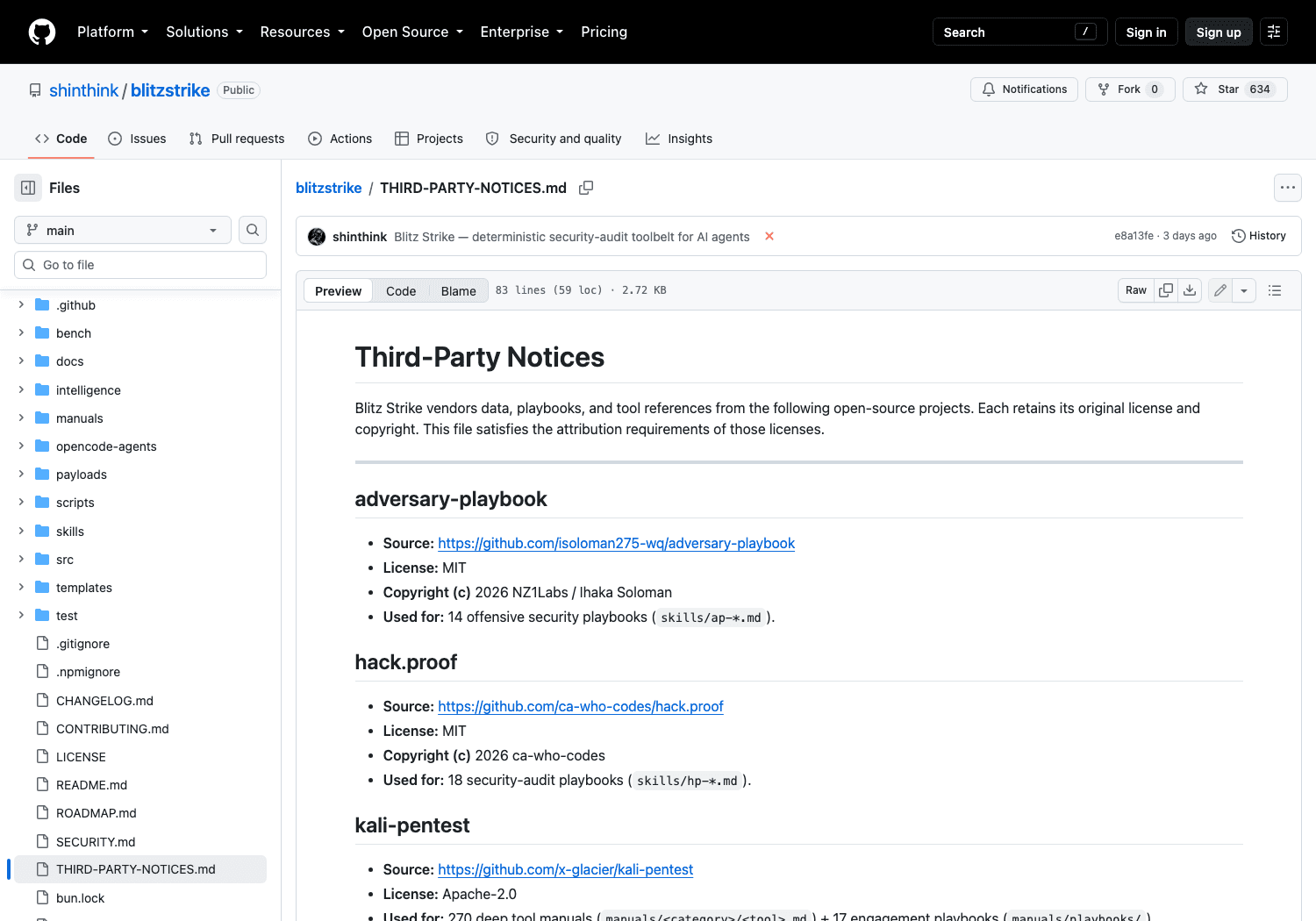The width and height of the screenshot is (1316, 921).
Task: Click the test folder icon
Action: coord(42,616)
